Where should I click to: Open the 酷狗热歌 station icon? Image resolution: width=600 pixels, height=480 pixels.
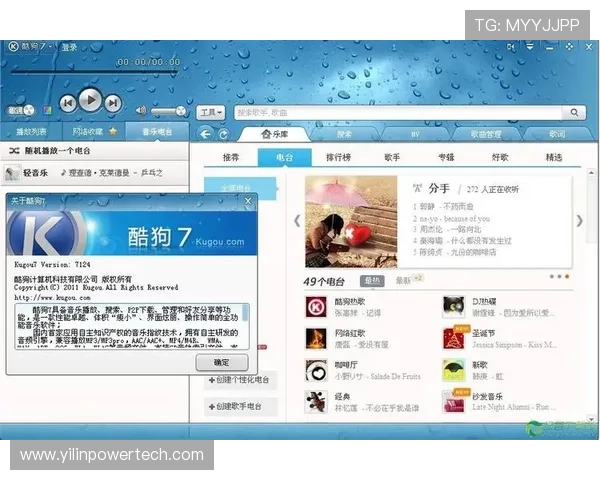[x=316, y=307]
